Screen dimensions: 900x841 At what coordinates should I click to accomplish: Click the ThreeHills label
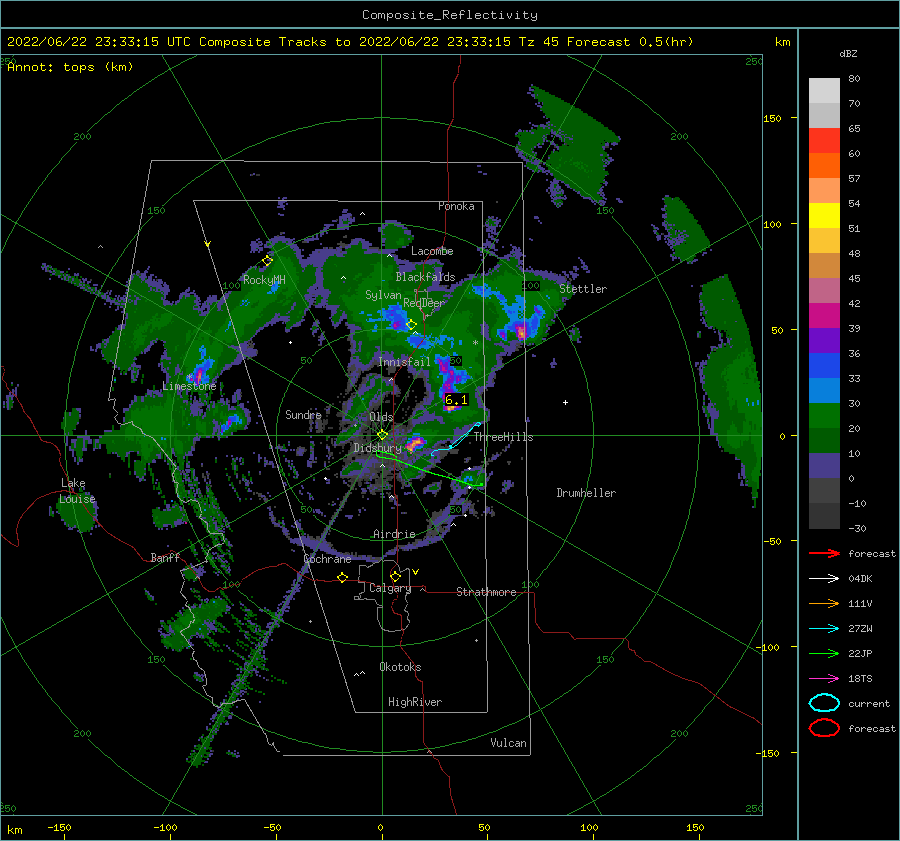[x=503, y=437]
